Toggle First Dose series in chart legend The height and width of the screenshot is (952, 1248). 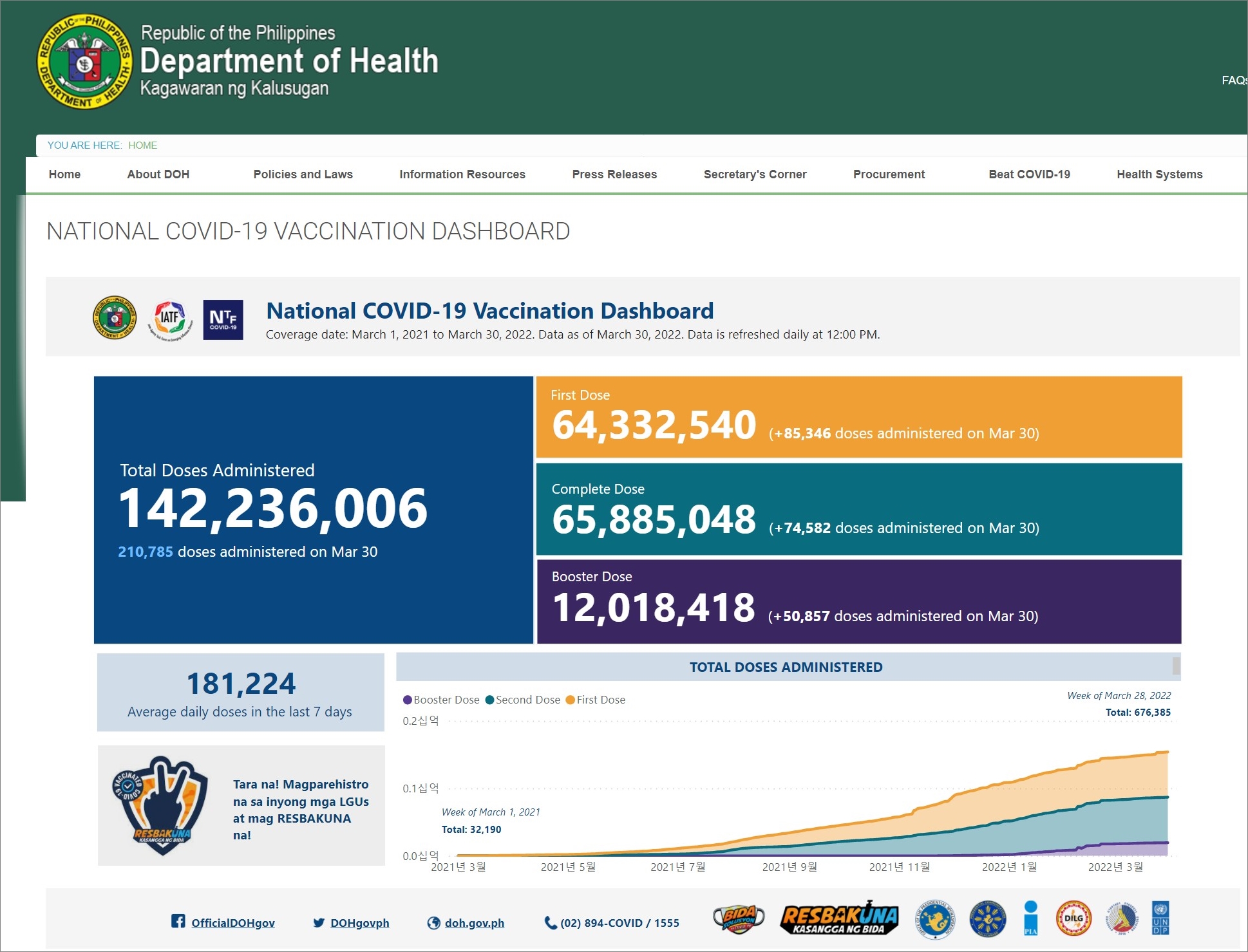(596, 700)
